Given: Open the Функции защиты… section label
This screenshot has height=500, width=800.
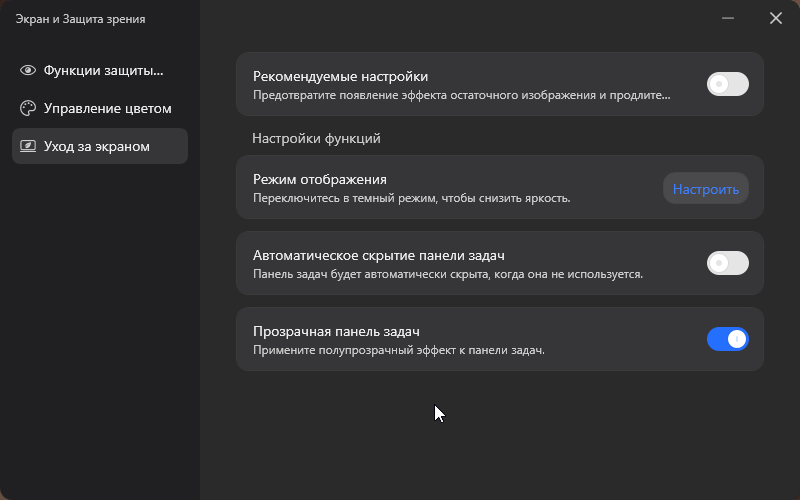Looking at the screenshot, I should [x=103, y=70].
